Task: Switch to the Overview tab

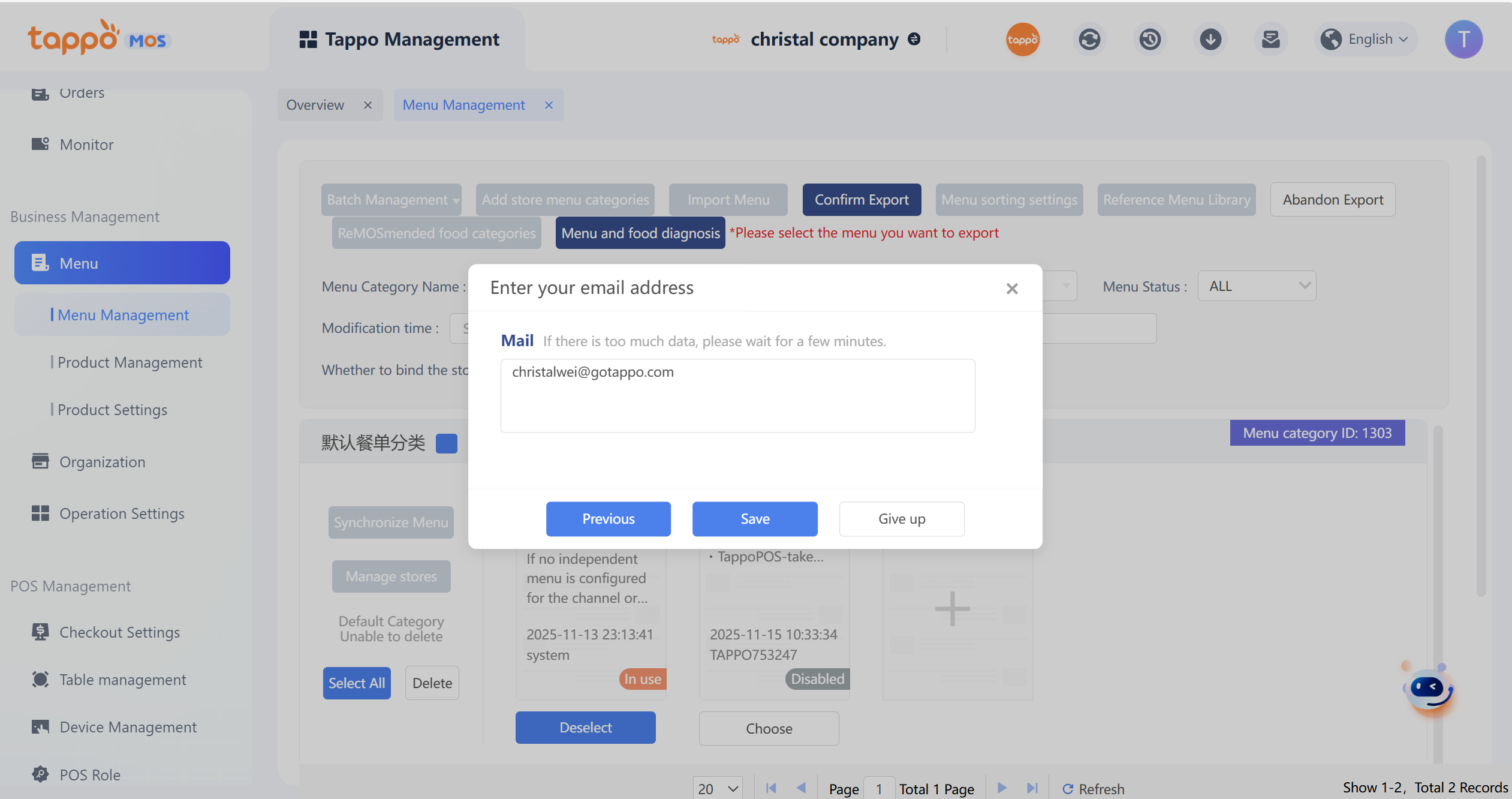Action: [315, 105]
